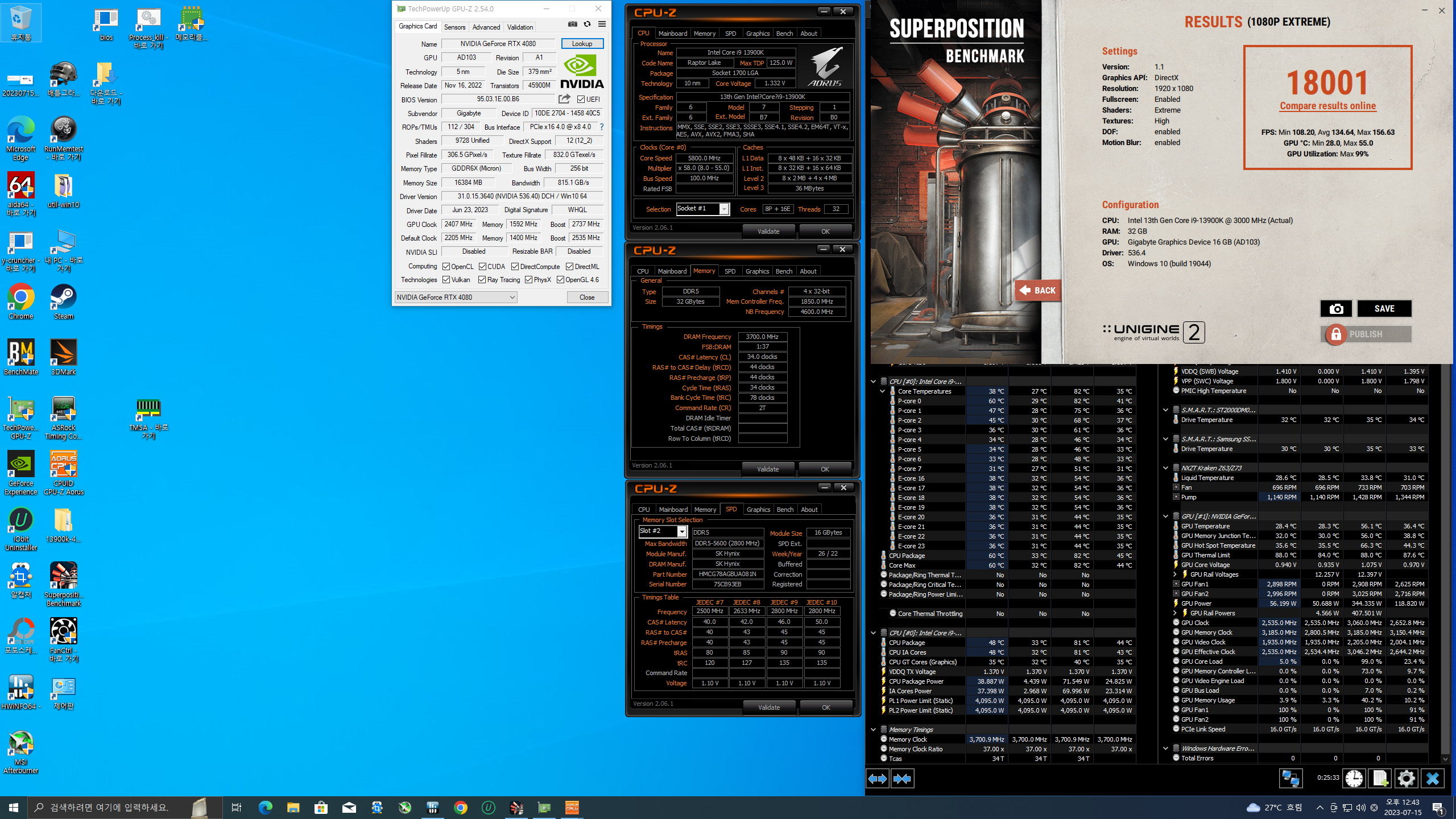
Task: Open GPU-Z Validation tab
Action: 520,27
